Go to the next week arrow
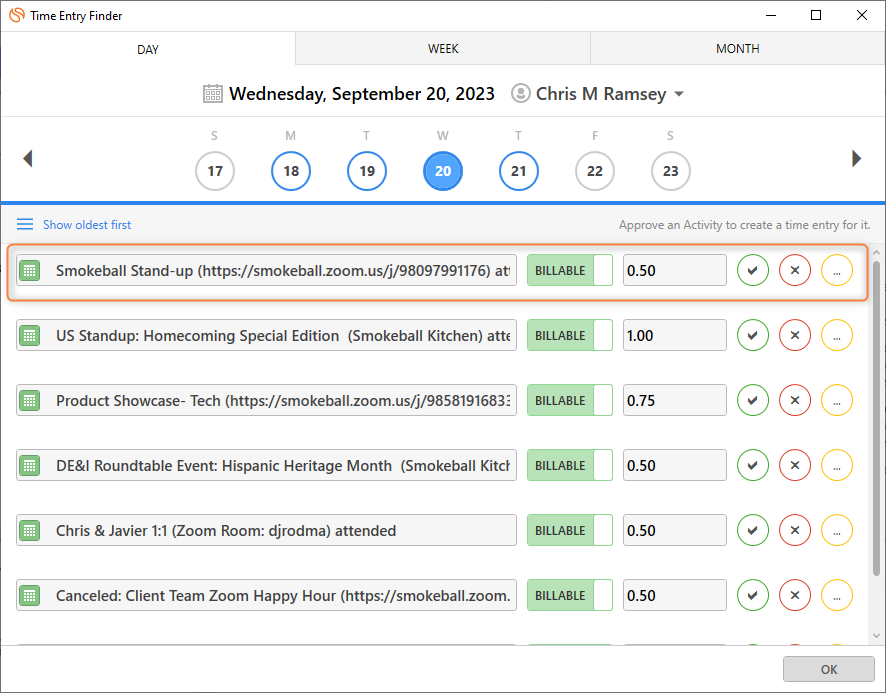The width and height of the screenshot is (886, 693). [x=856, y=158]
